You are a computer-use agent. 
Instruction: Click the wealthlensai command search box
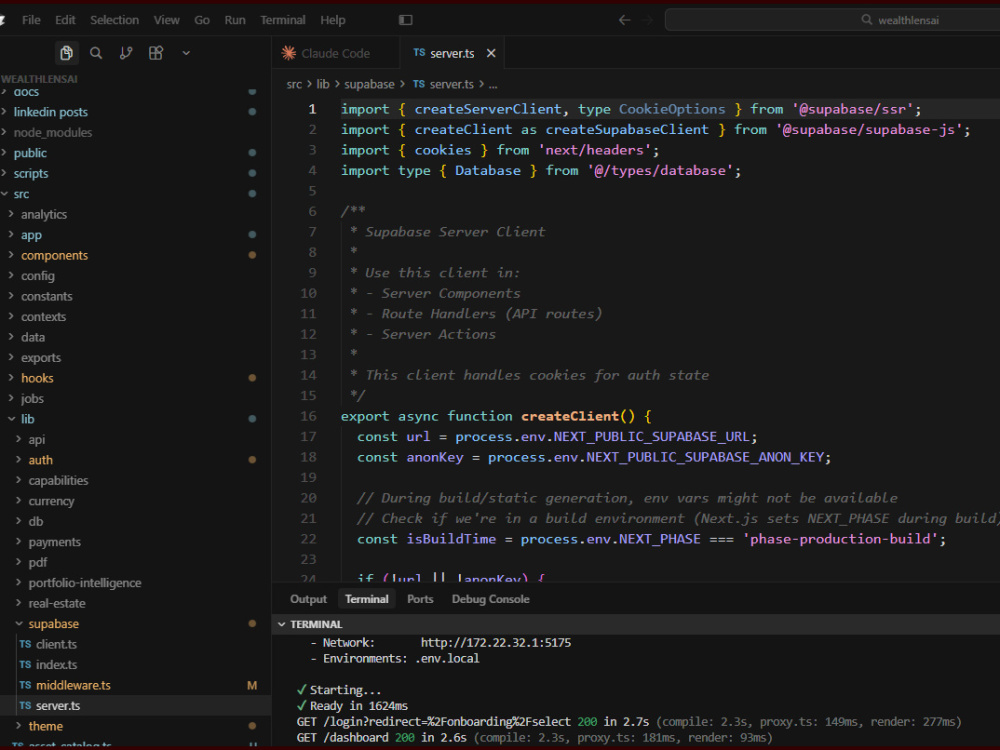click(832, 20)
